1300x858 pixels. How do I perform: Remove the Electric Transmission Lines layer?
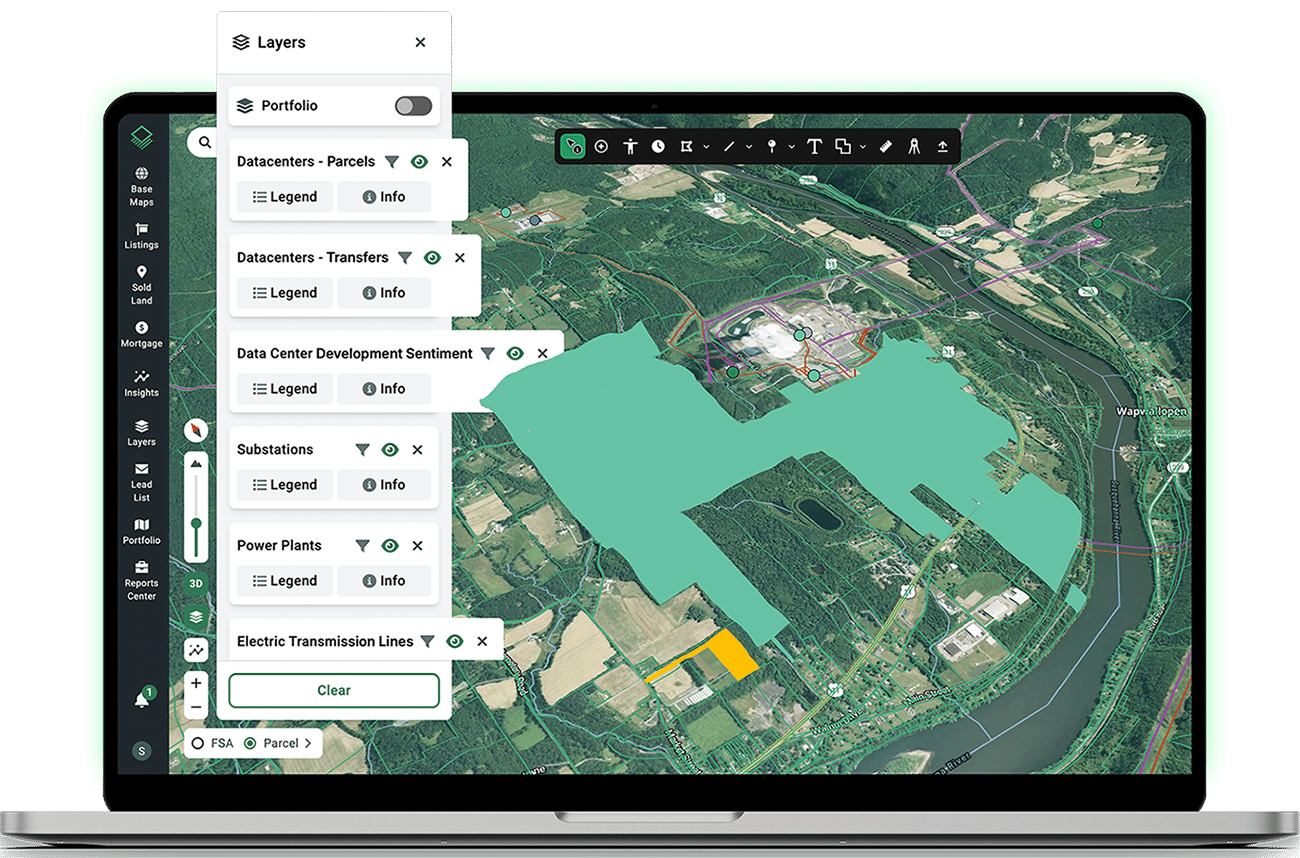pos(482,641)
